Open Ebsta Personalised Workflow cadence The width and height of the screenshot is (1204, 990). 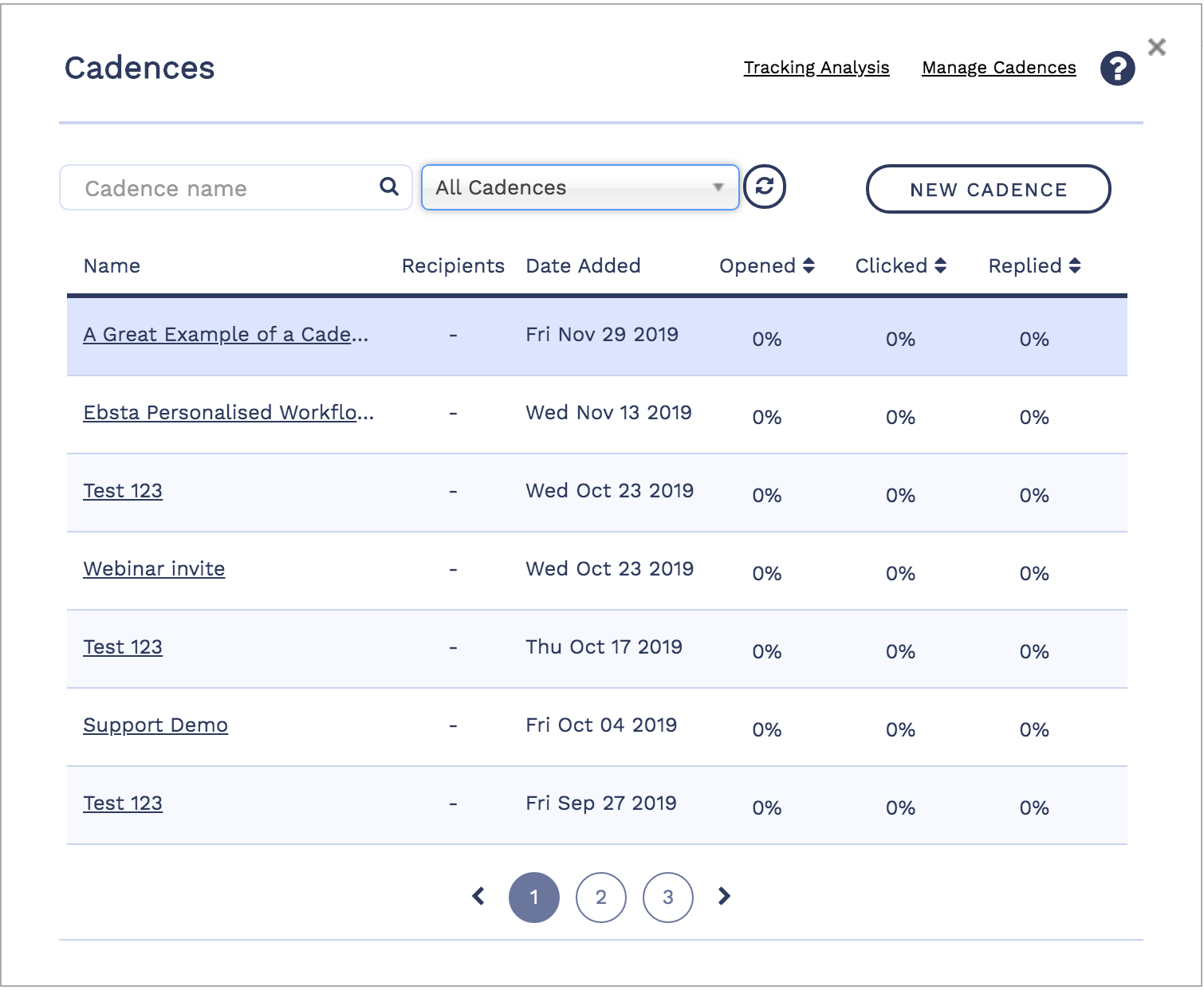pos(228,412)
